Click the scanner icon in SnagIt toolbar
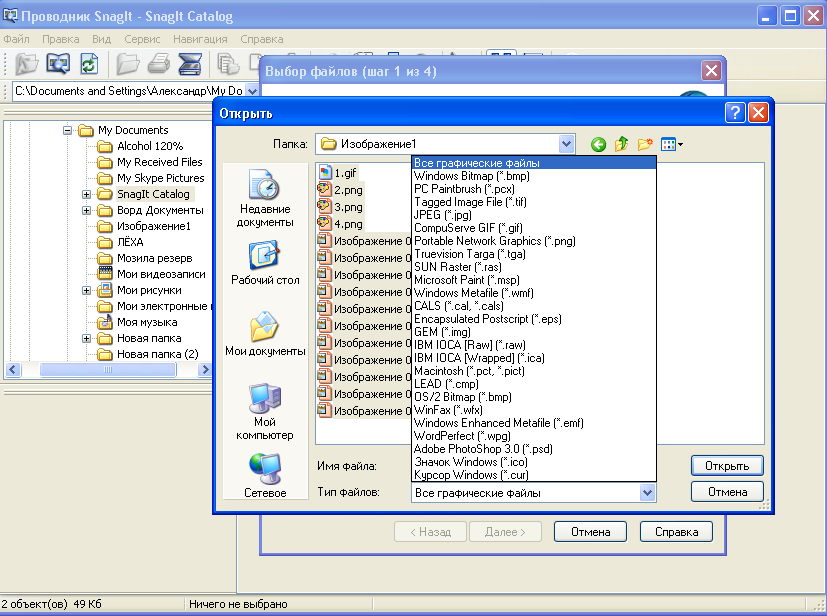Screen dimensions: 827x616 tap(190, 64)
